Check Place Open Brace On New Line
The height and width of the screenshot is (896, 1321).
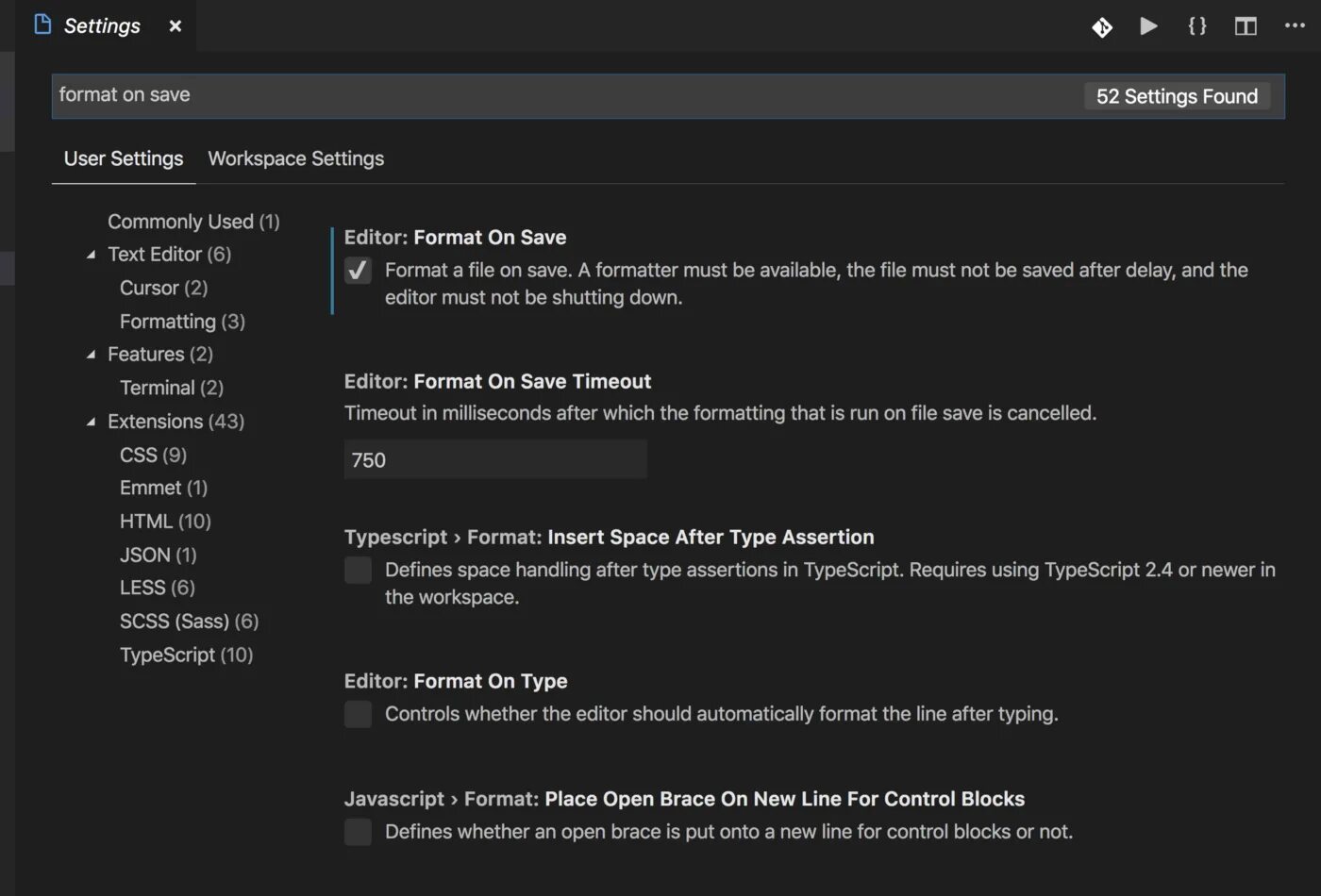[358, 832]
